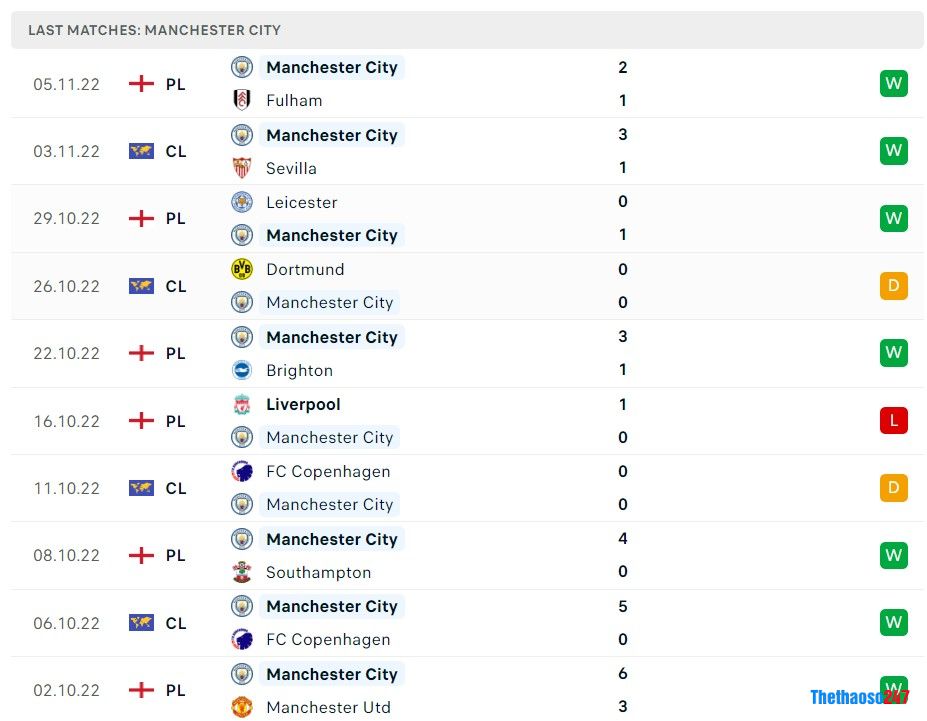This screenshot has height=721, width=927.
Task: Open the FC Copenhagen link on 11.10.22
Action: 328,472
